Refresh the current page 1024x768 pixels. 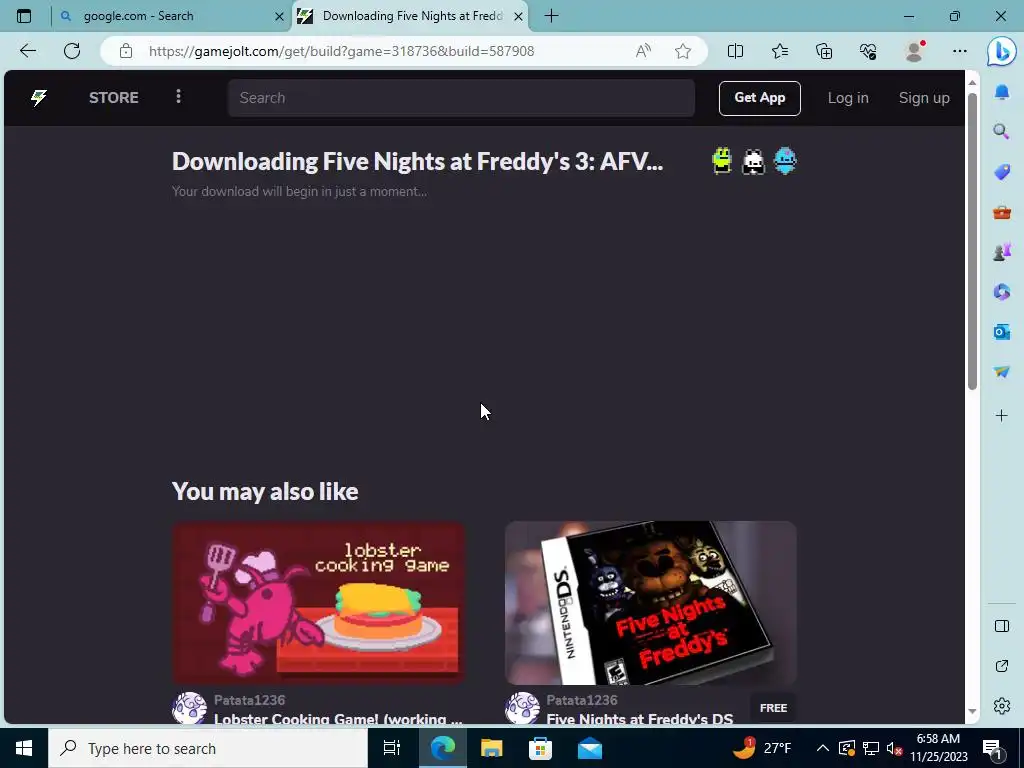click(x=72, y=51)
